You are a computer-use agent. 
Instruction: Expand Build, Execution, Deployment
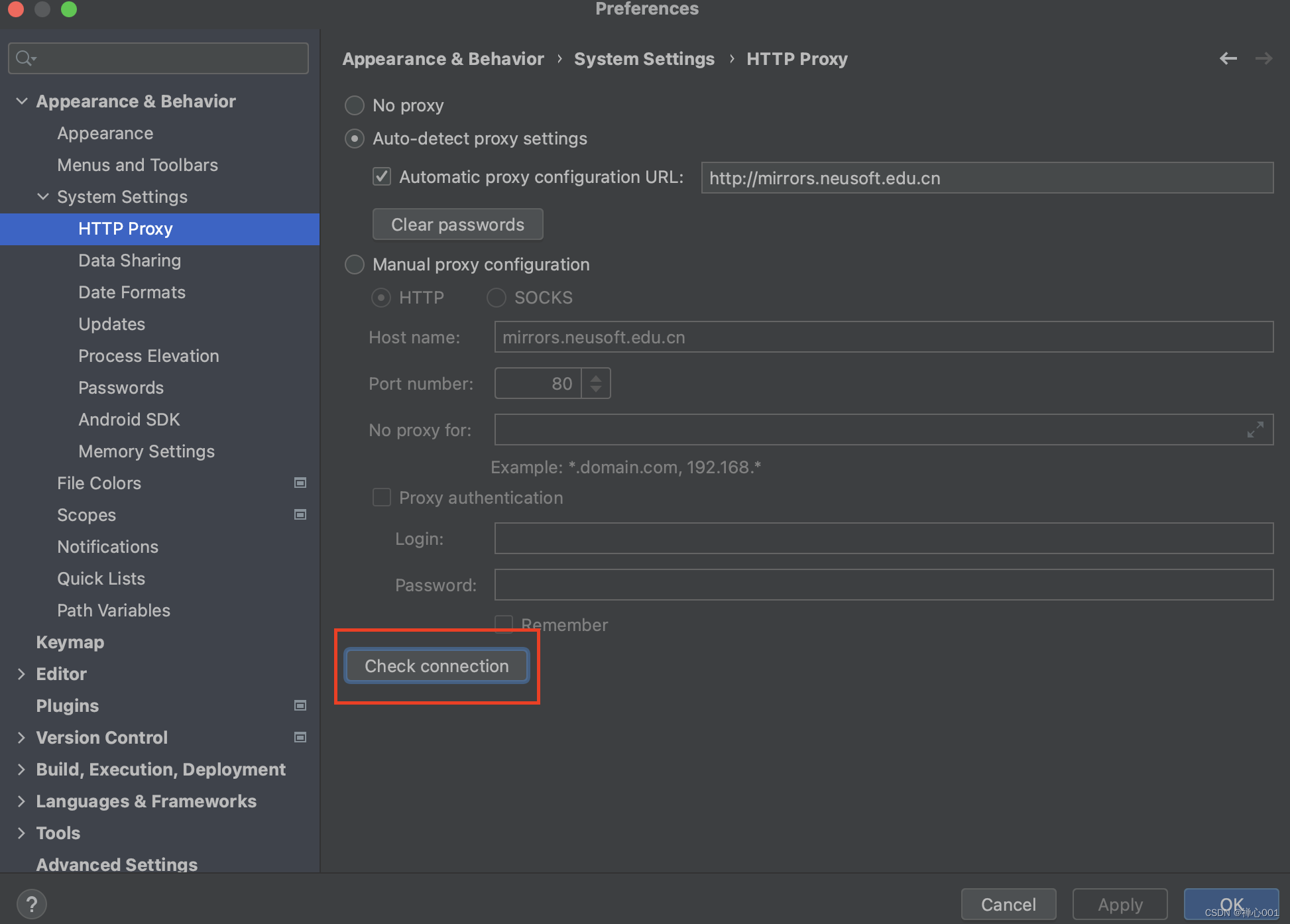click(x=22, y=769)
